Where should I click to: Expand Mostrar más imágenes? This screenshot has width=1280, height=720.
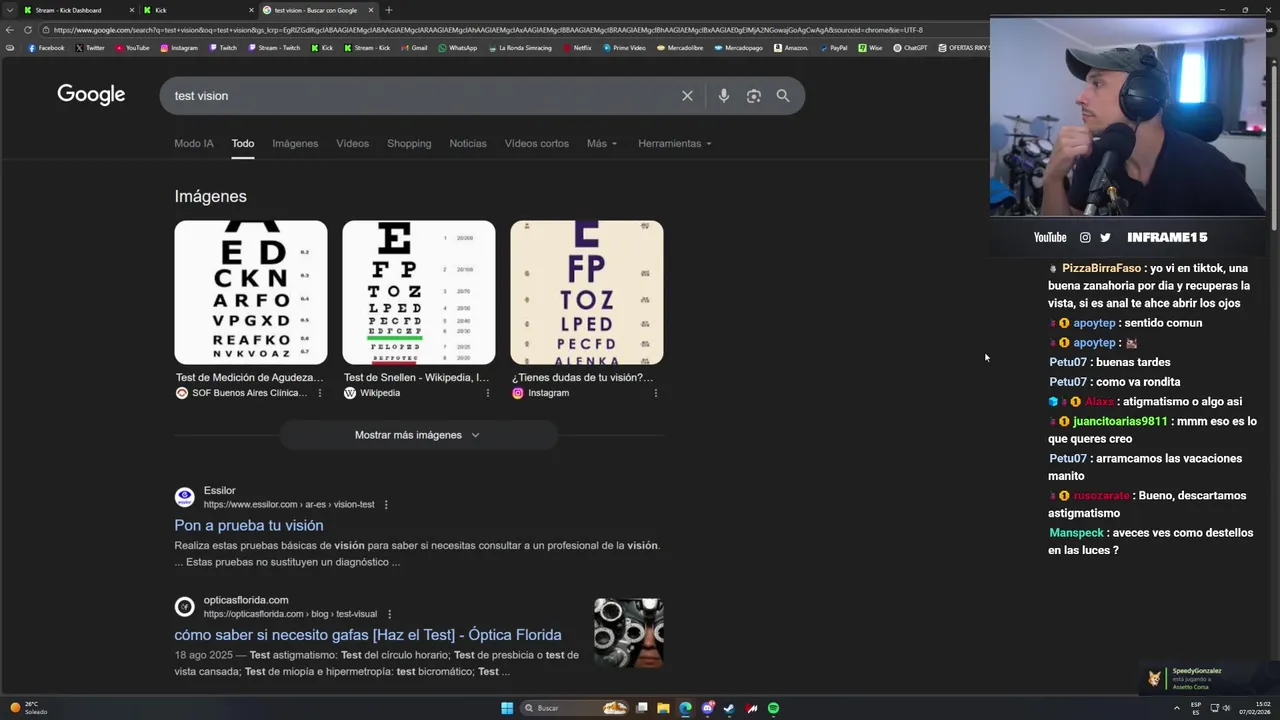point(418,435)
